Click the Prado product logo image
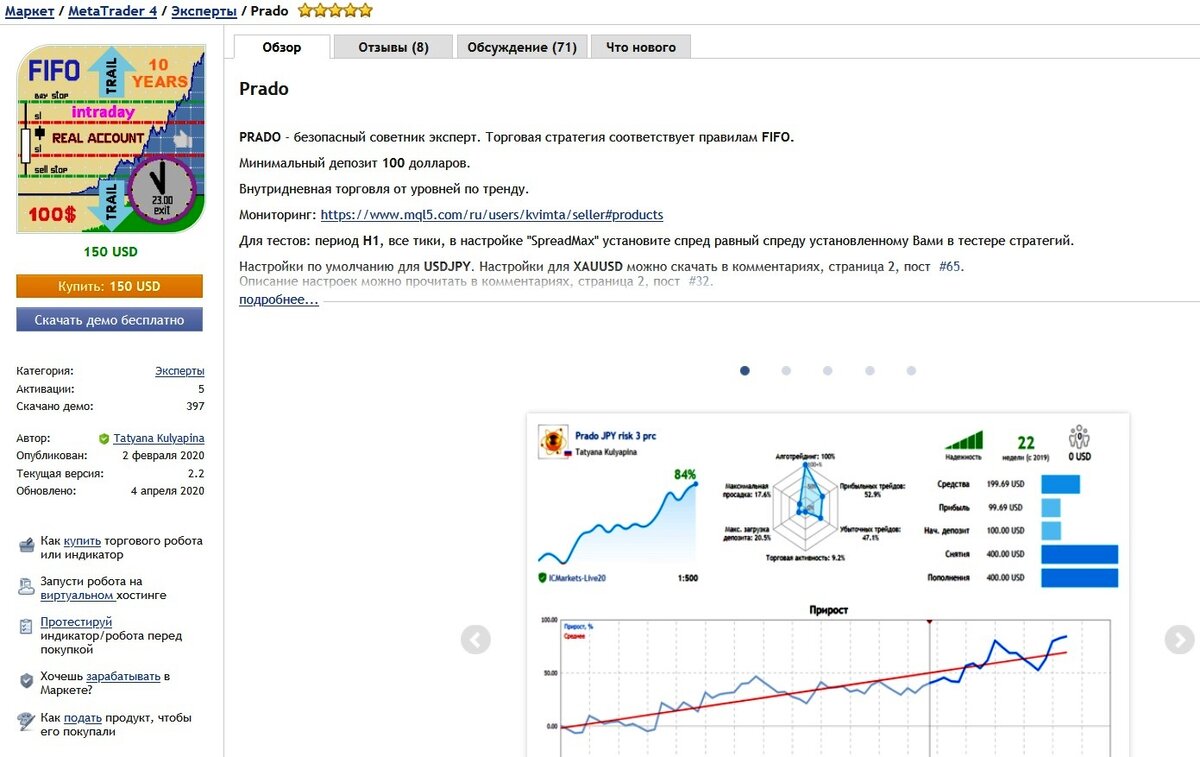Image resolution: width=1200 pixels, height=757 pixels. pyautogui.click(x=111, y=139)
